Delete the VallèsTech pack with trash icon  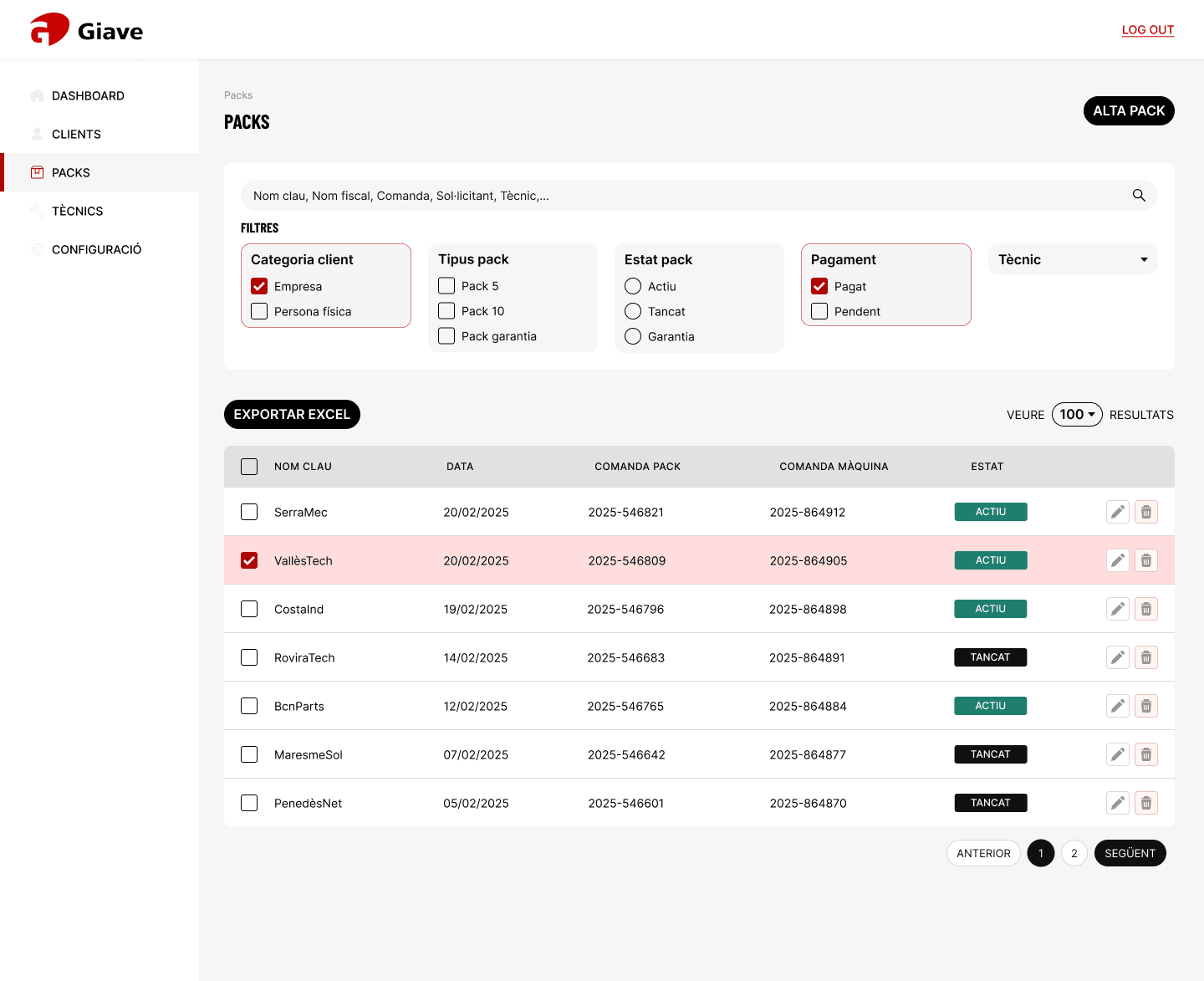point(1146,560)
